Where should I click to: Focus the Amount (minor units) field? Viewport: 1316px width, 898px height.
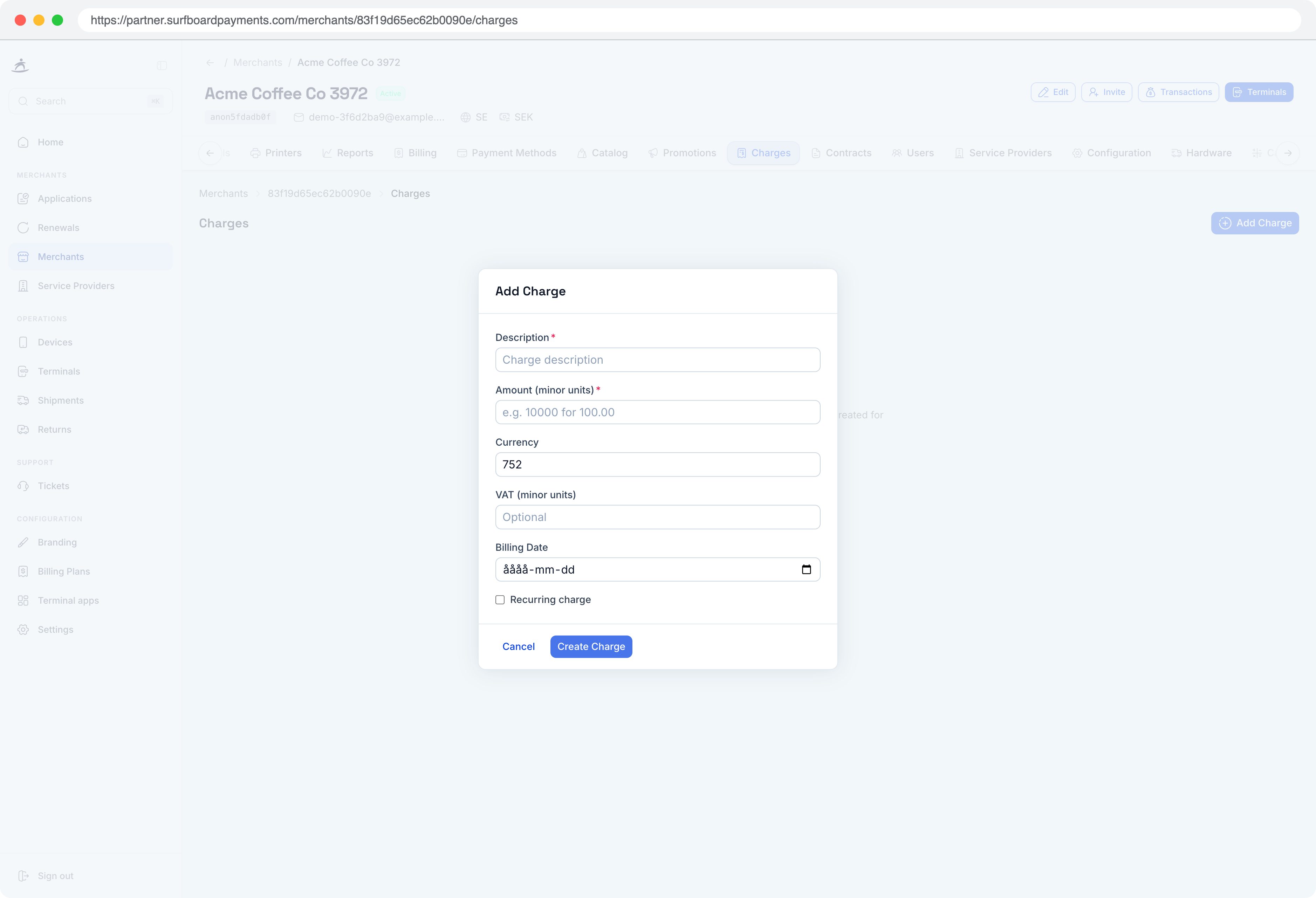[657, 412]
